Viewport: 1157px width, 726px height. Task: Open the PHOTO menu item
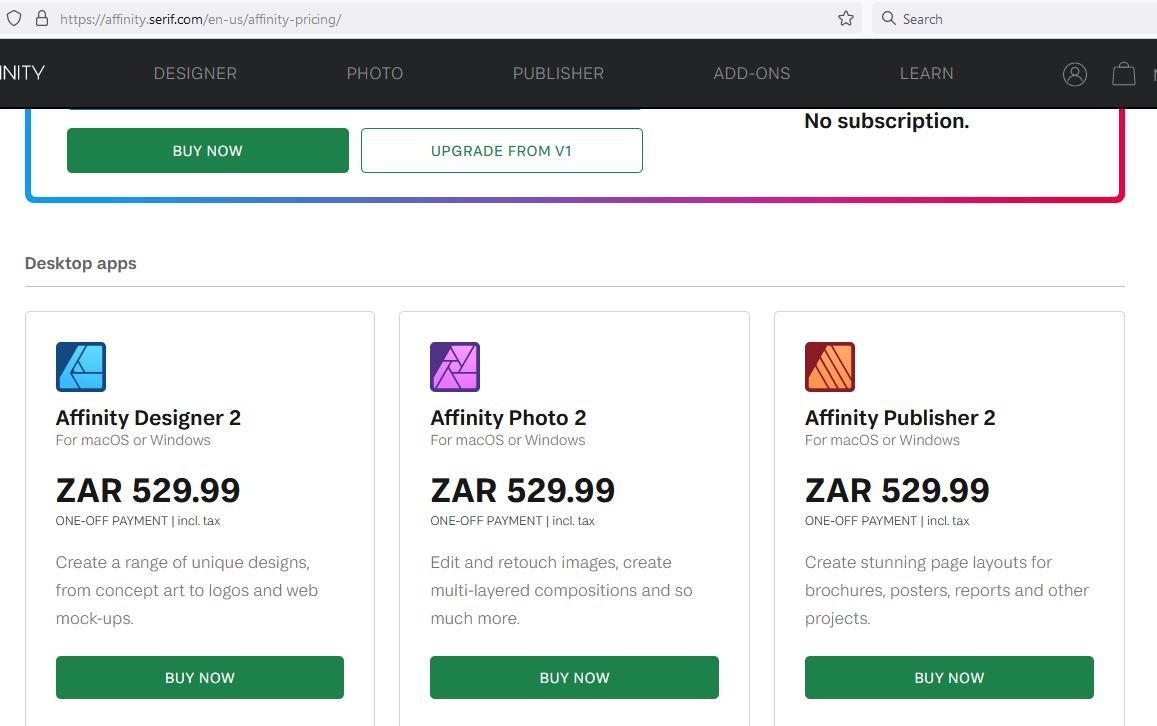[375, 73]
